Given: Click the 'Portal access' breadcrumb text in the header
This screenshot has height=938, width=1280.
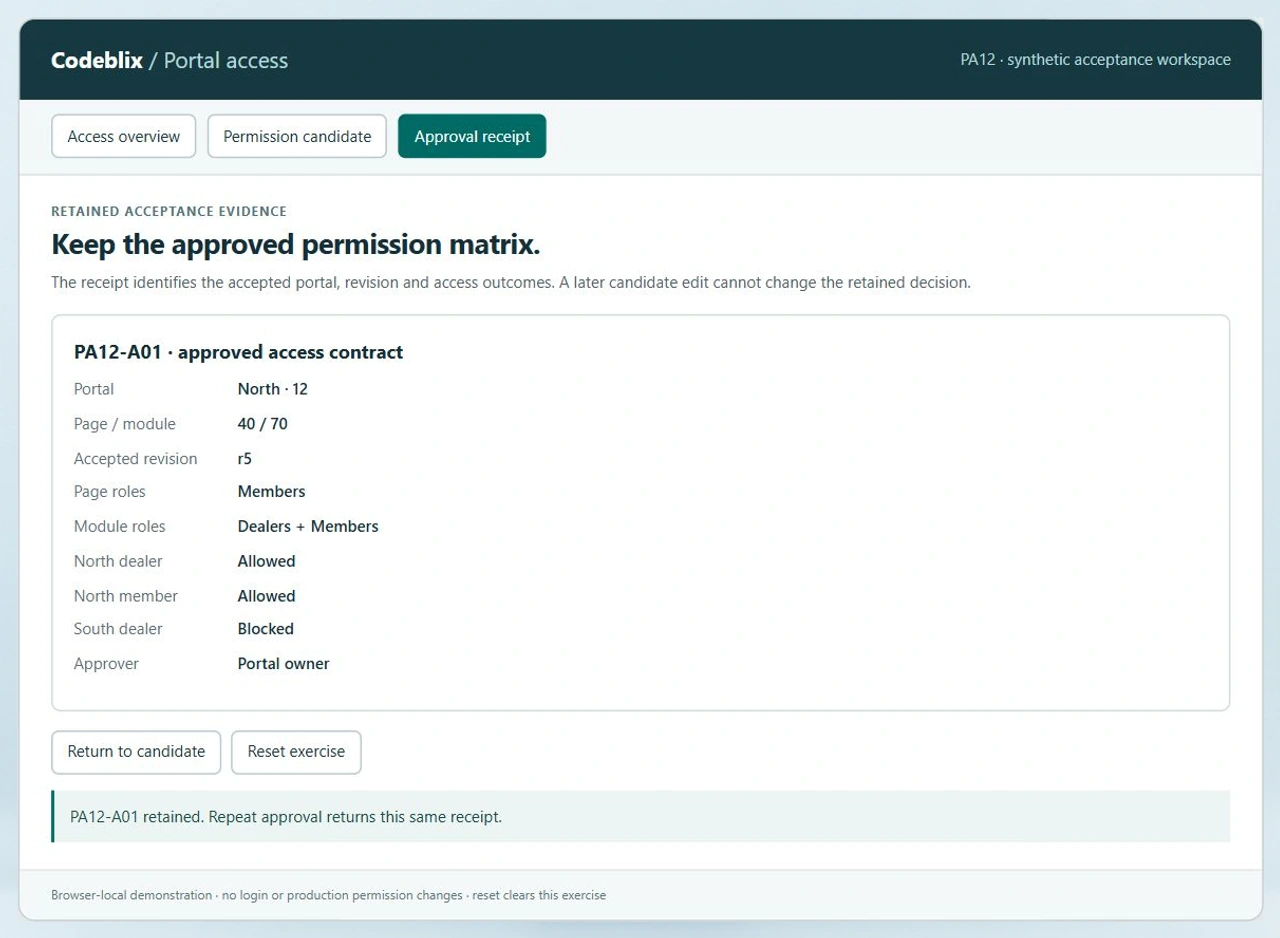Looking at the screenshot, I should (226, 60).
